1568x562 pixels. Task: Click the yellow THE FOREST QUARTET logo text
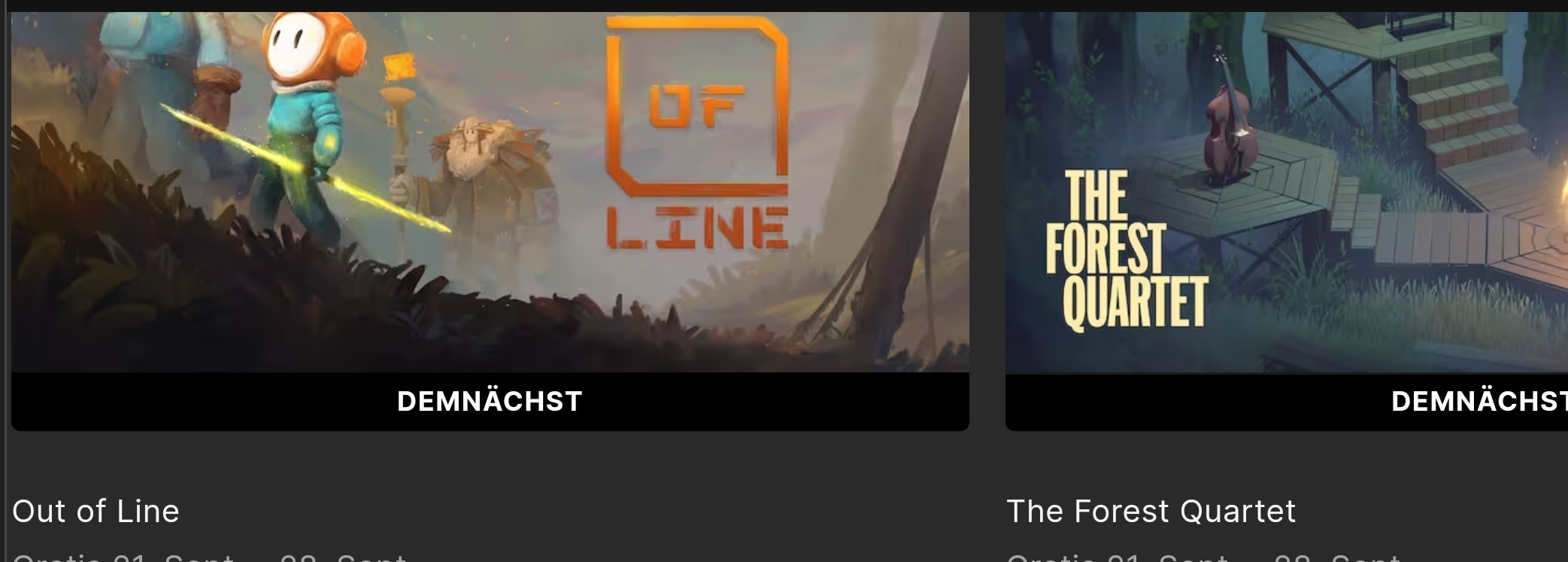click(x=1127, y=251)
